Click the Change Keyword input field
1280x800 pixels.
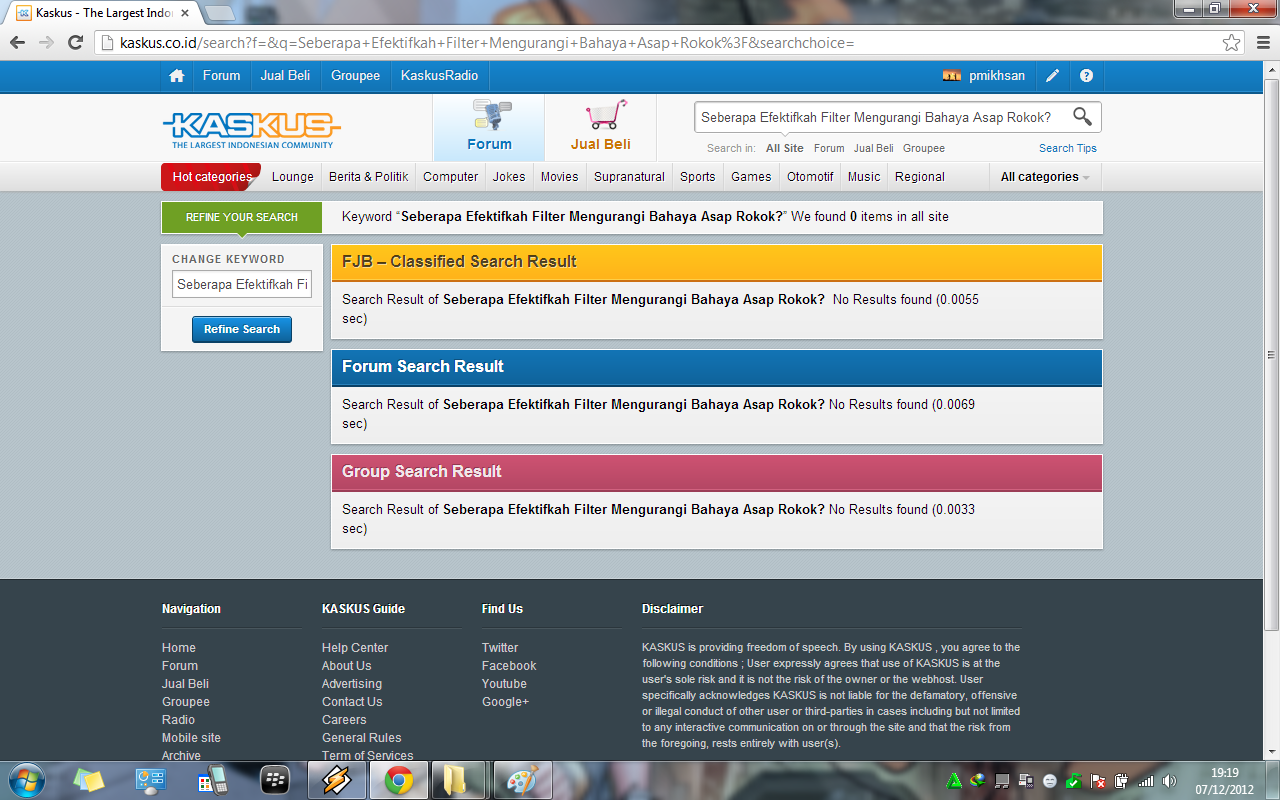coord(242,284)
